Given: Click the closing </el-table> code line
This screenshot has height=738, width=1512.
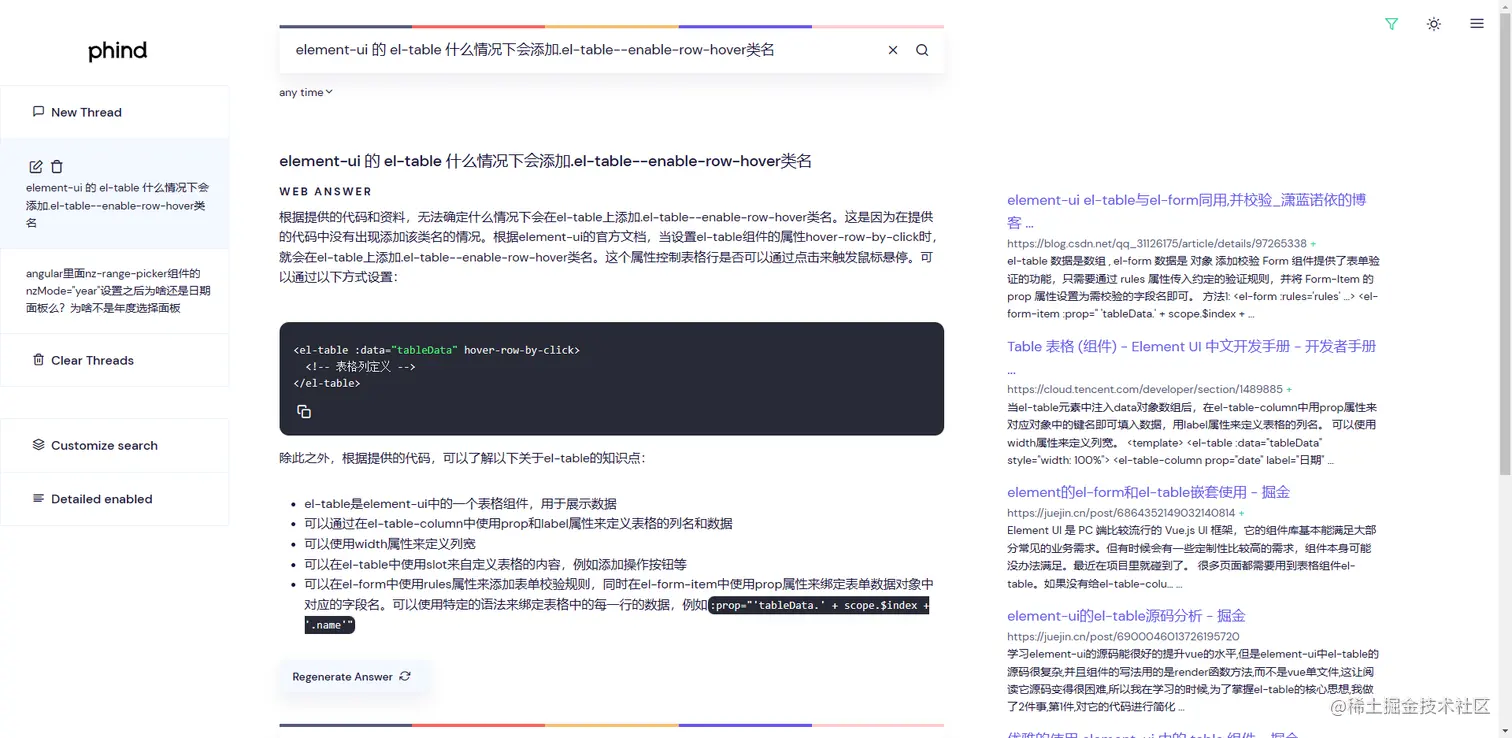Looking at the screenshot, I should click(x=327, y=383).
